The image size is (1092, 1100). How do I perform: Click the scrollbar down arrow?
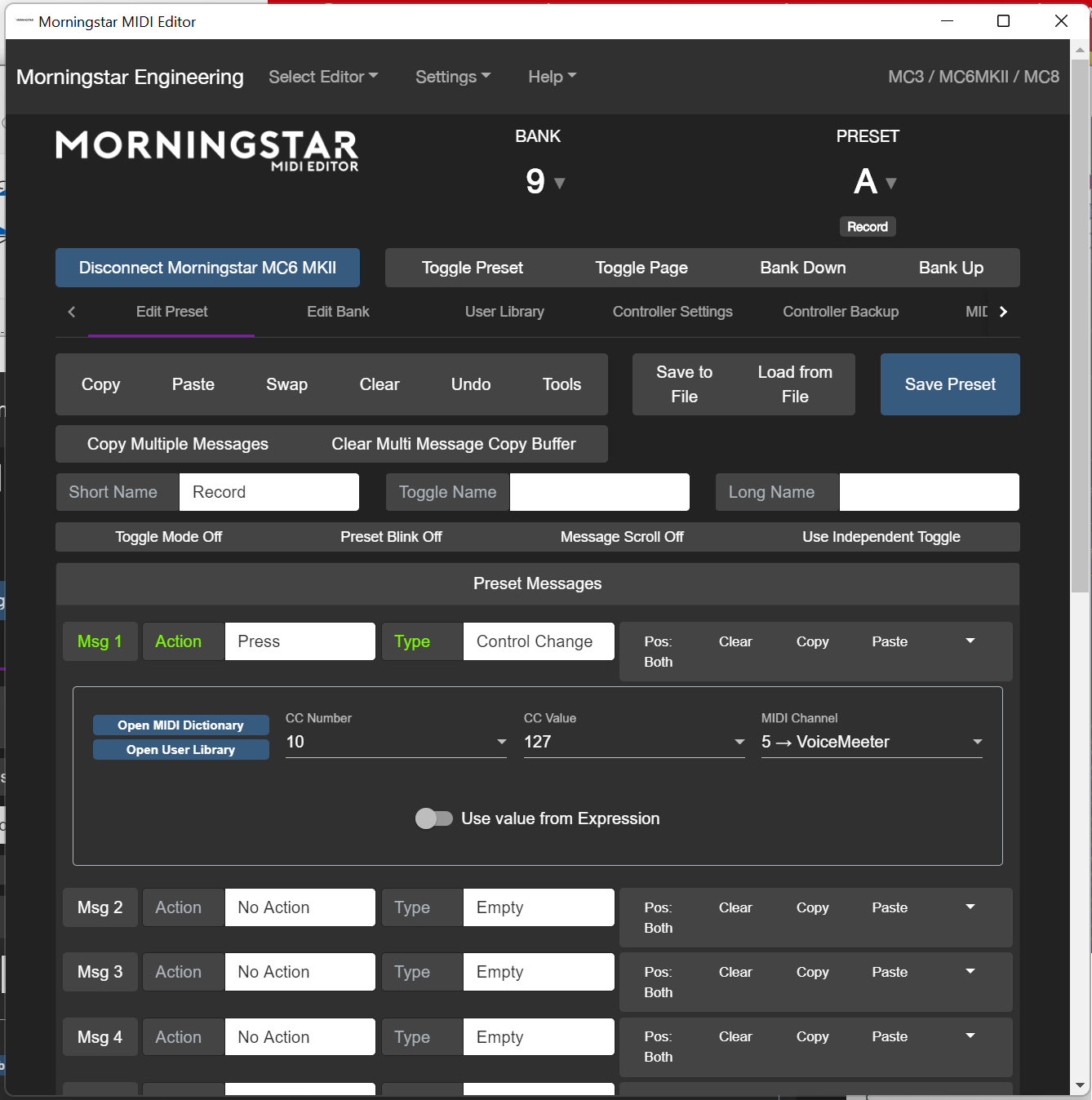pyautogui.click(x=1080, y=1085)
